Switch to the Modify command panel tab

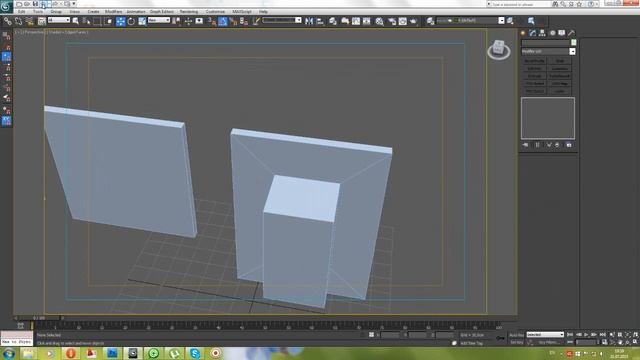click(533, 33)
